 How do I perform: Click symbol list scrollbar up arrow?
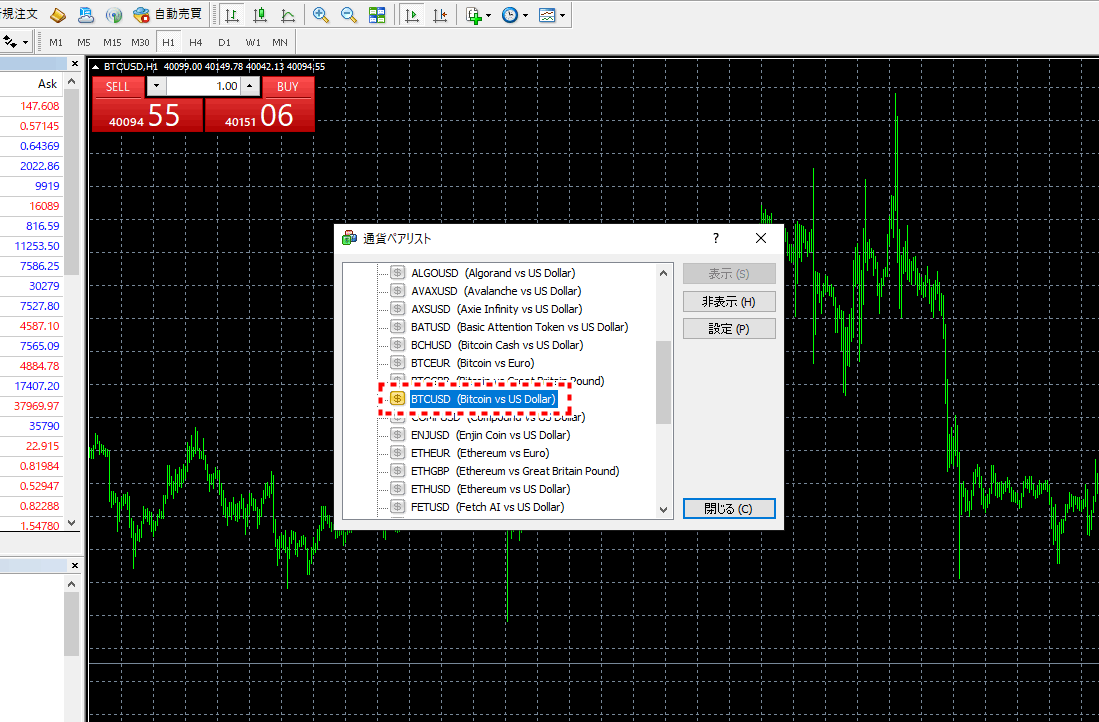point(664,273)
